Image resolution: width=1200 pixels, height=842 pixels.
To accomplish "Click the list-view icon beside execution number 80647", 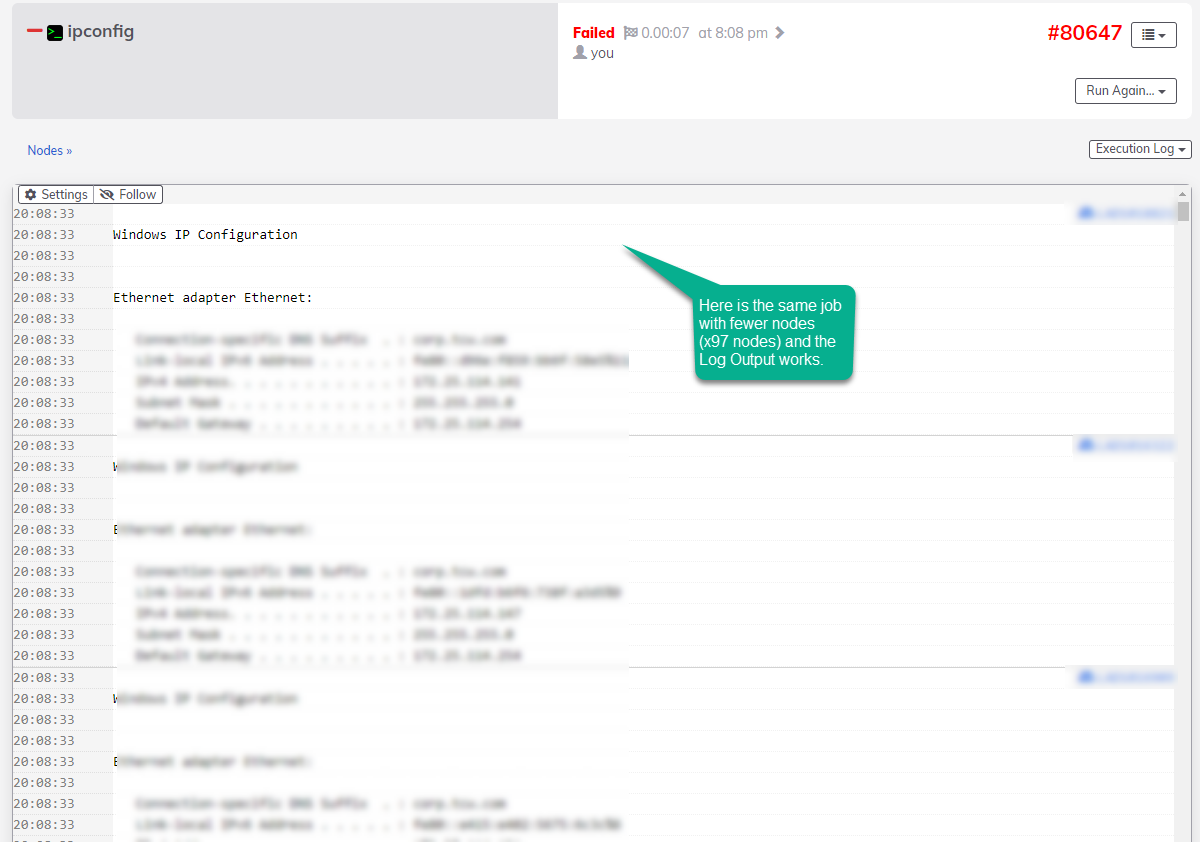I will [1148, 34].
